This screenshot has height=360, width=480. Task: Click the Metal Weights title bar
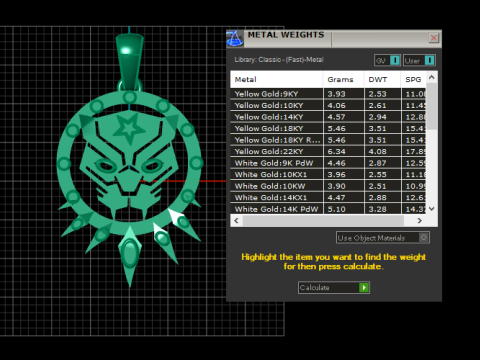(x=333, y=38)
